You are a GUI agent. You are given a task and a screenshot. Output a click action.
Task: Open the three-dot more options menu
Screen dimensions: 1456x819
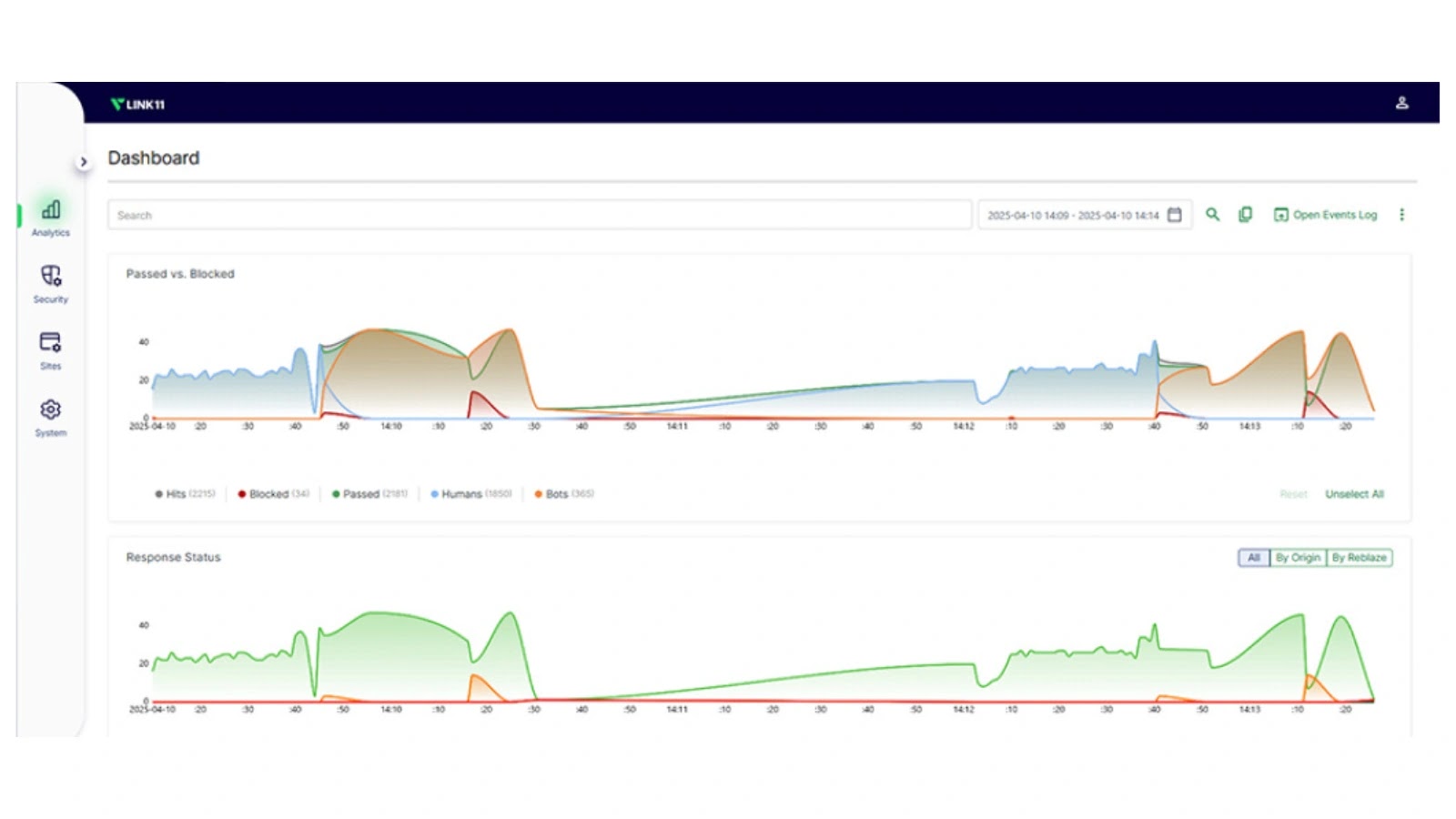click(x=1401, y=215)
